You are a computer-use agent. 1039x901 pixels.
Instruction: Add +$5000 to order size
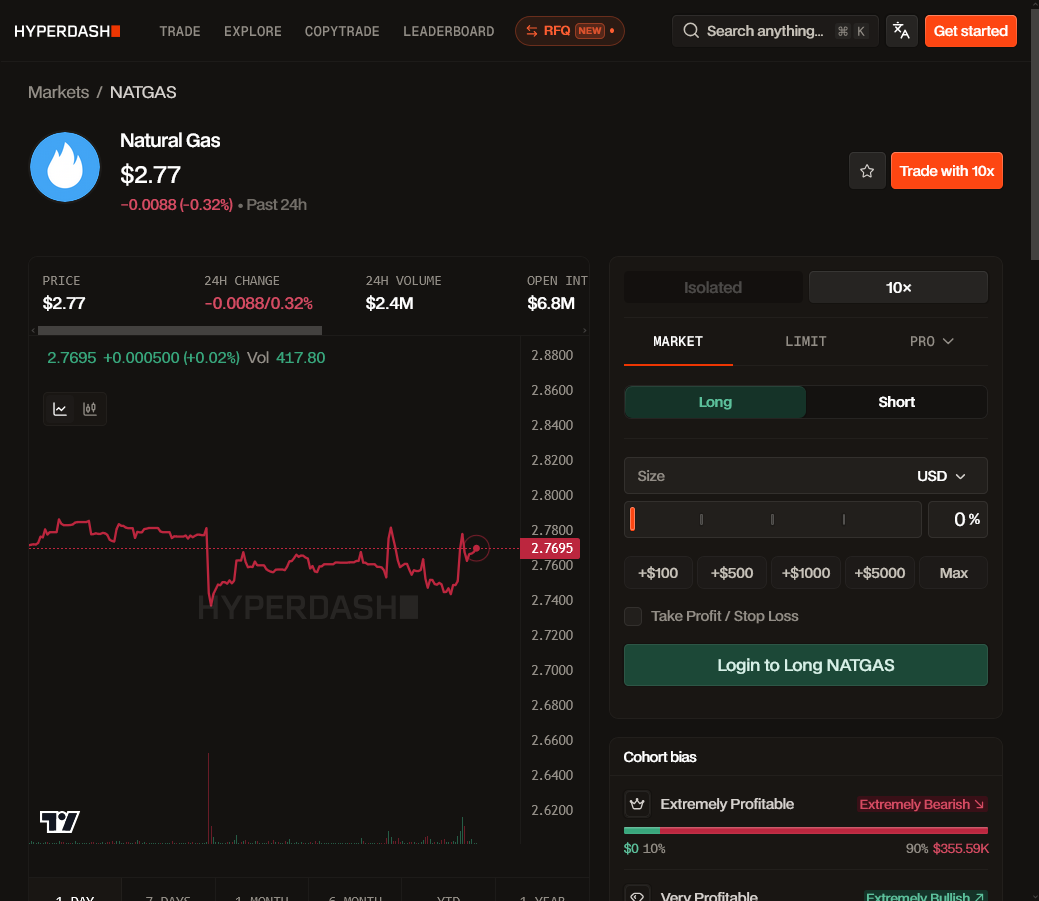tap(879, 573)
